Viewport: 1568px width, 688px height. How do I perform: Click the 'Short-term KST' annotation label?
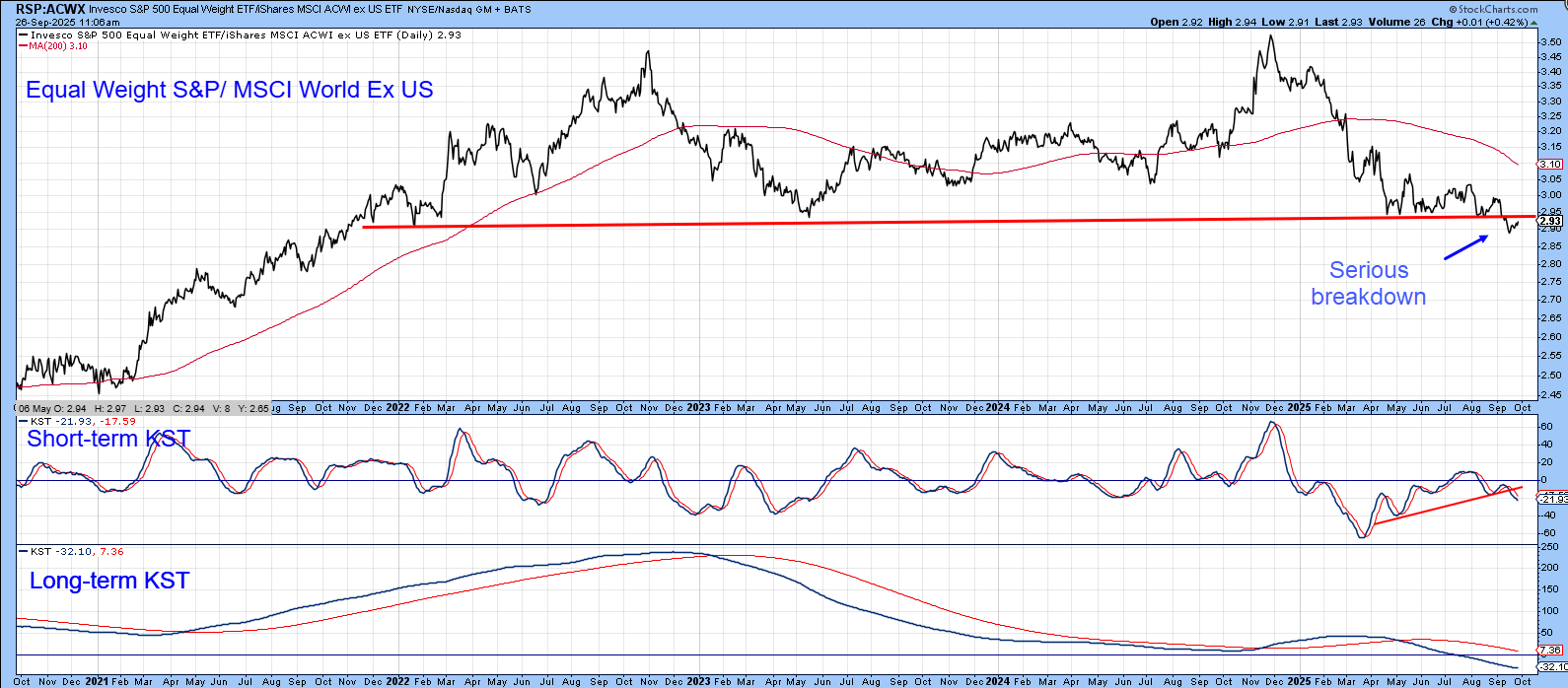pyautogui.click(x=108, y=439)
